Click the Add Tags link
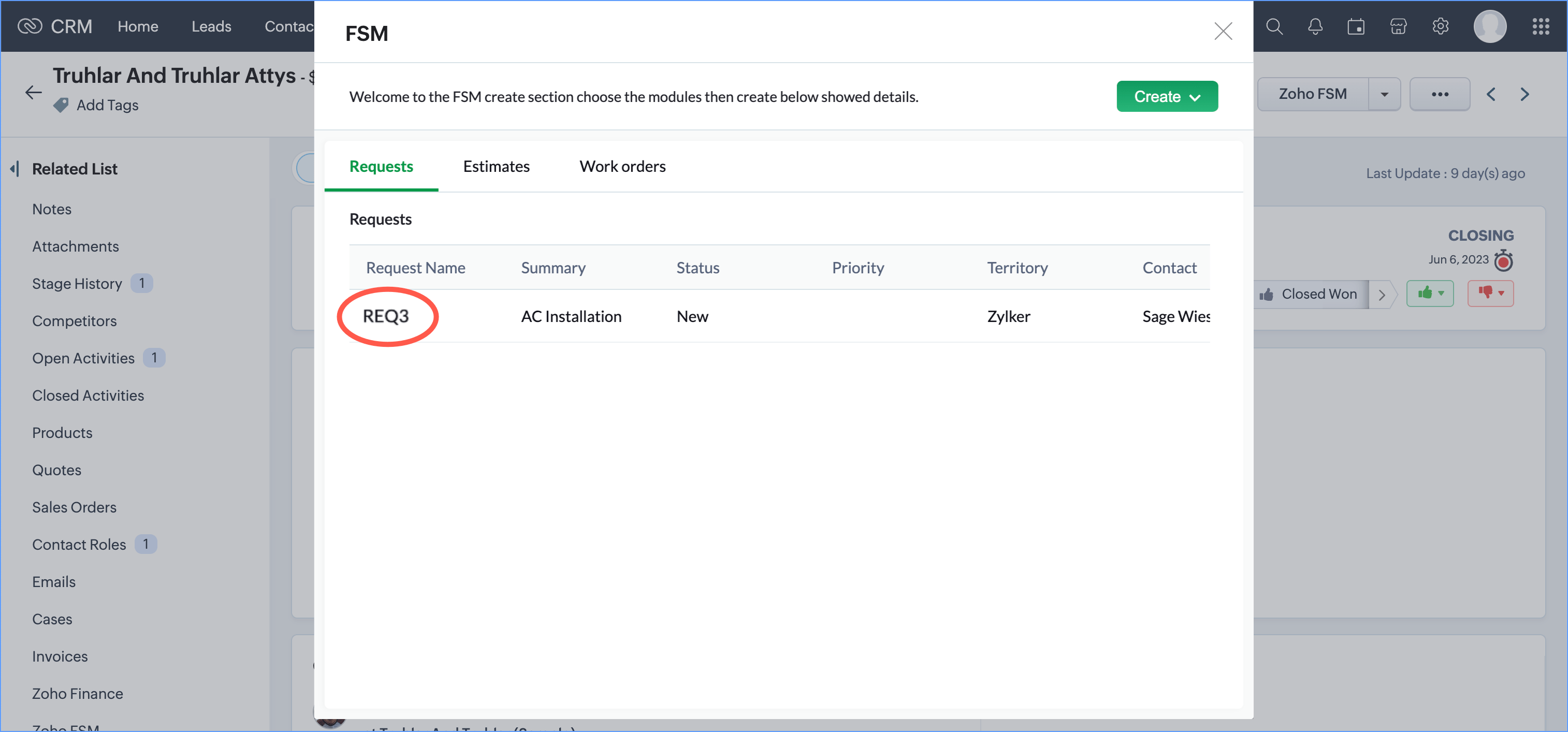Viewport: 1568px width, 732px height. pos(107,105)
